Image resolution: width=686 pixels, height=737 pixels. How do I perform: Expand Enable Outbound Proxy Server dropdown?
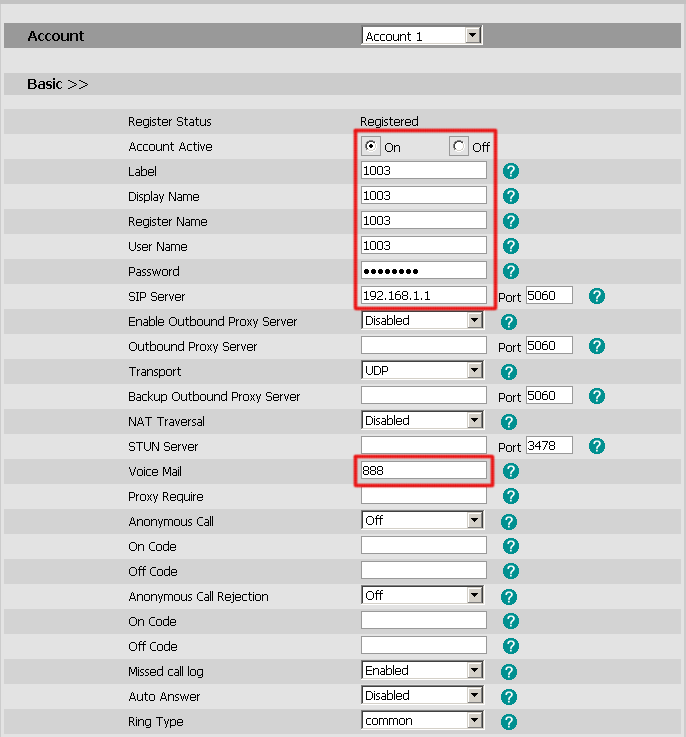pyautogui.click(x=422, y=321)
